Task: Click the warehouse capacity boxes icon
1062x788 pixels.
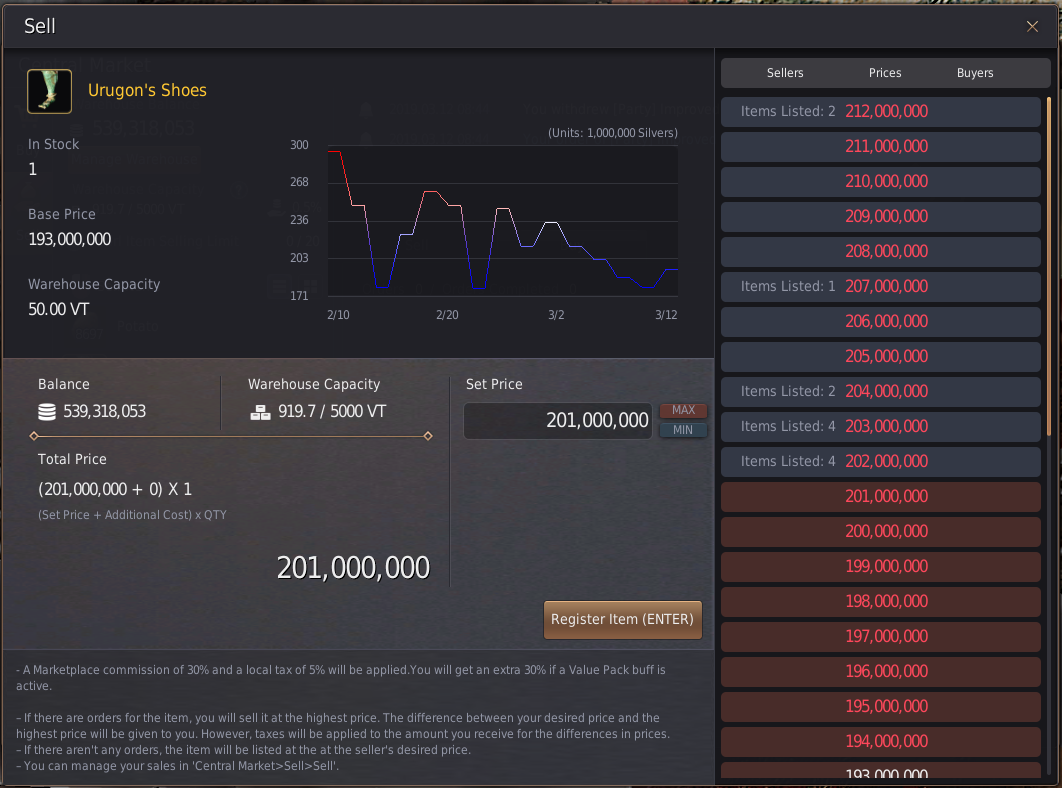Action: [x=260, y=412]
